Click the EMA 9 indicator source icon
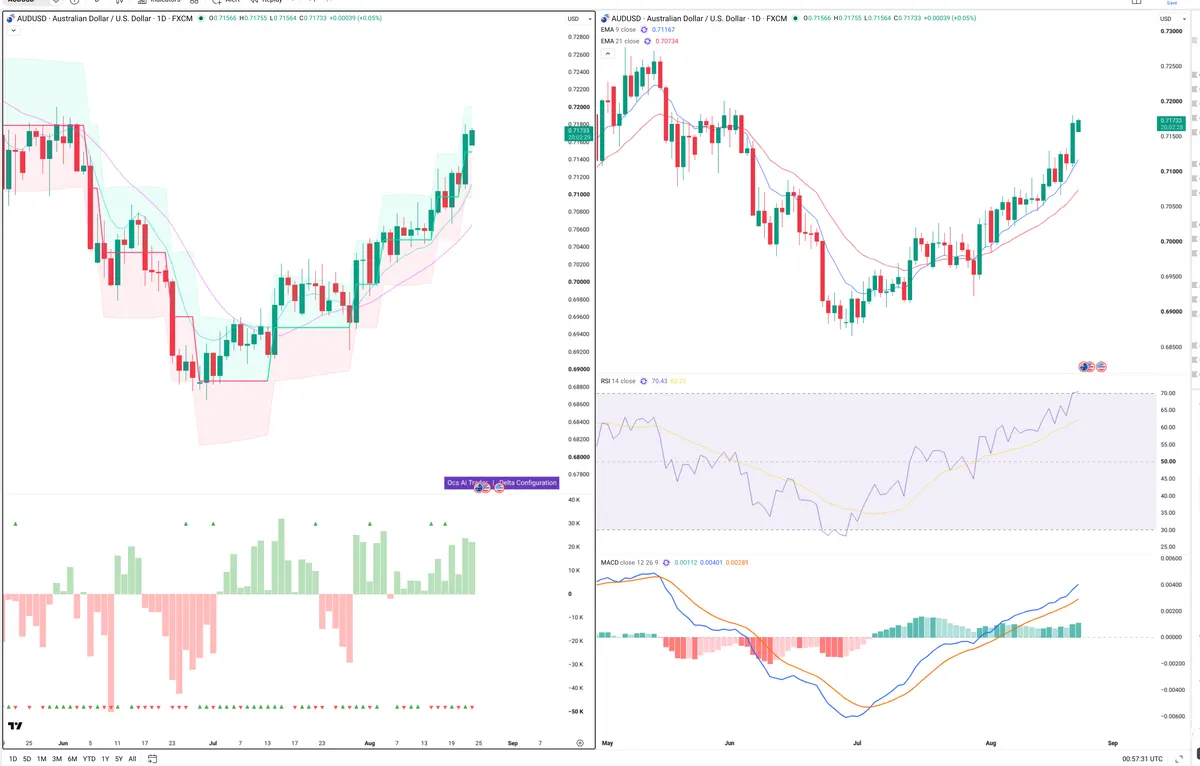This screenshot has height=766, width=1200. 645,30
